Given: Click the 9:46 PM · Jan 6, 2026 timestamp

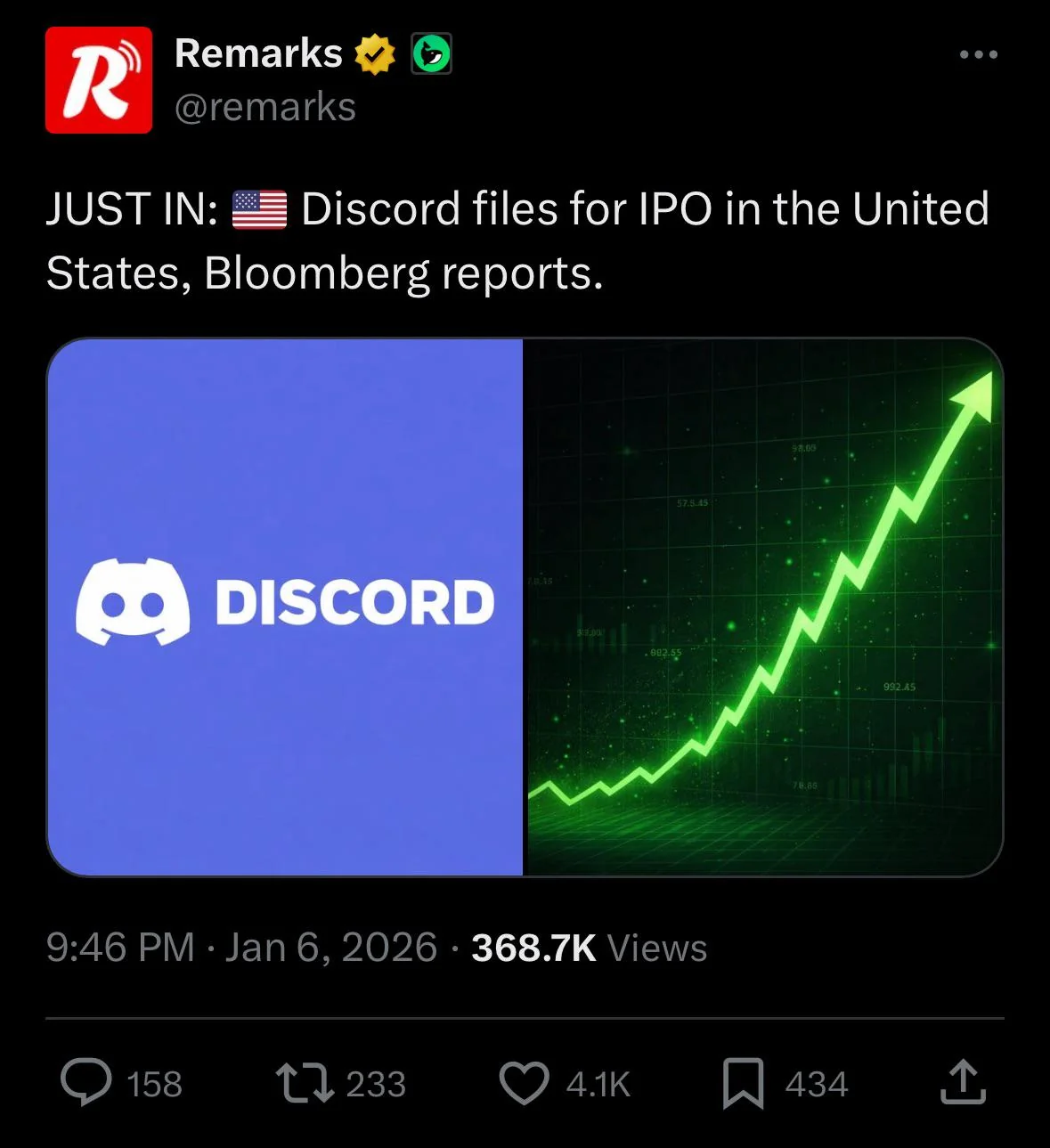Looking at the screenshot, I should click(241, 948).
